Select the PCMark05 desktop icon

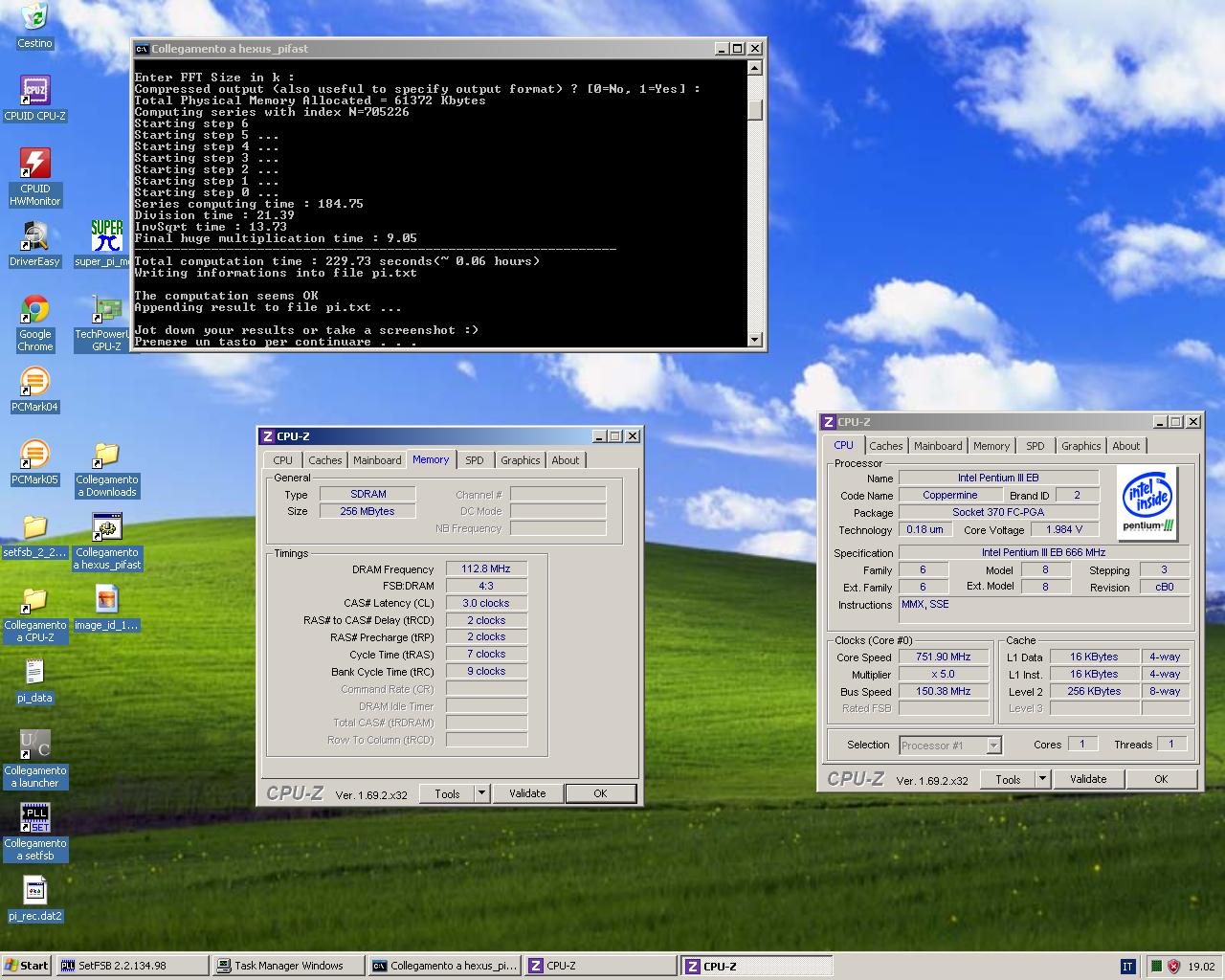click(x=34, y=462)
